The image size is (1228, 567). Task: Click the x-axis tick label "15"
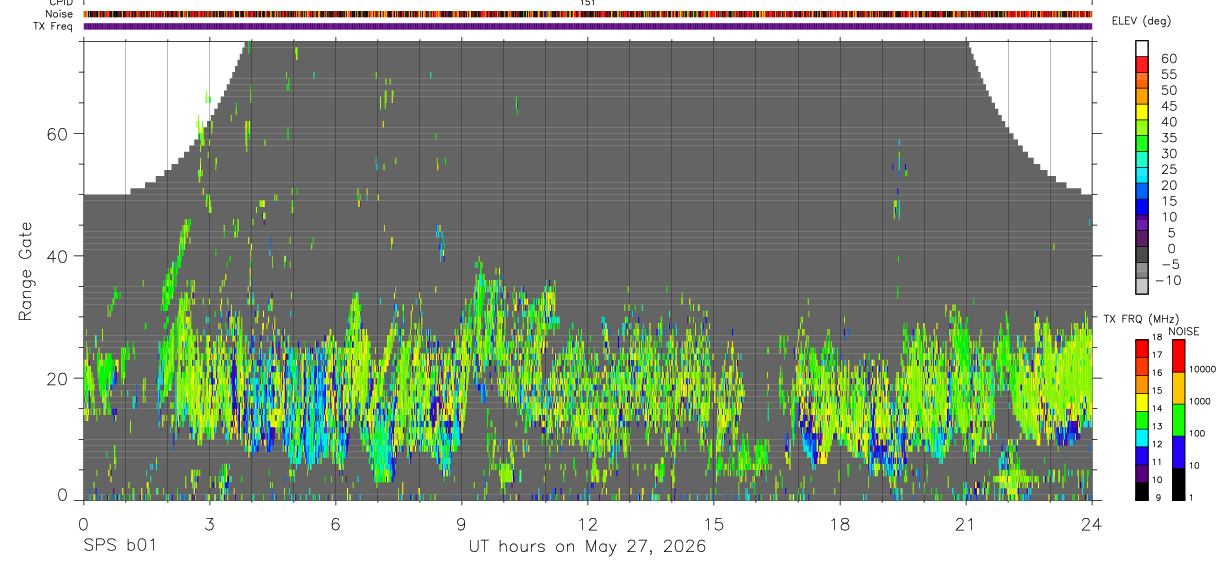(714, 522)
